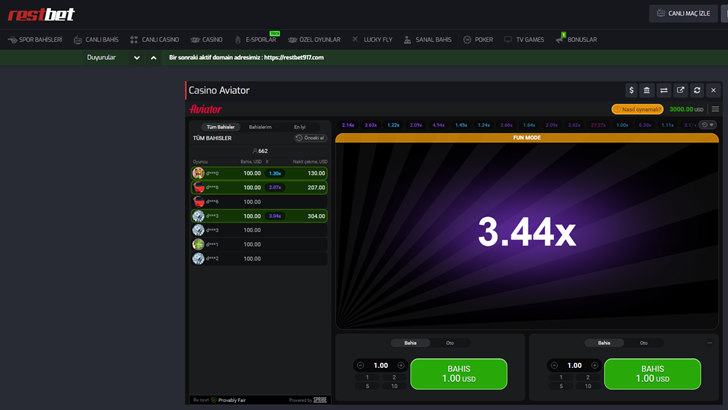Choose quick bet 5 in second panel
This screenshot has height=410, width=728.
(x=561, y=386)
